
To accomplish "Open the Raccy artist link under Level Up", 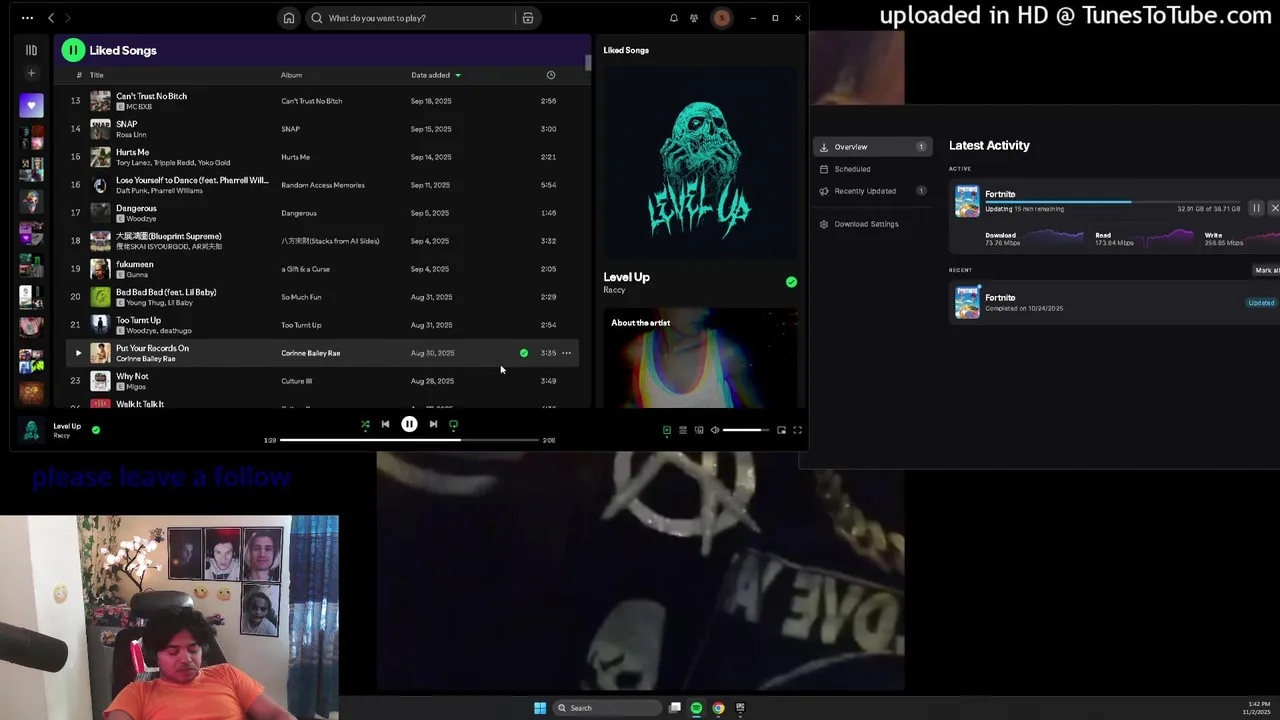I will tap(614, 290).
